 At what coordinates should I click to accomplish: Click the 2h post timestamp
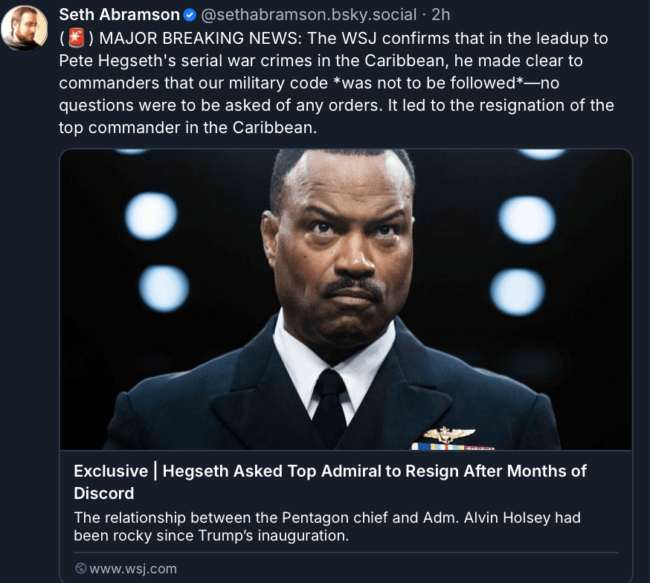(x=441, y=15)
